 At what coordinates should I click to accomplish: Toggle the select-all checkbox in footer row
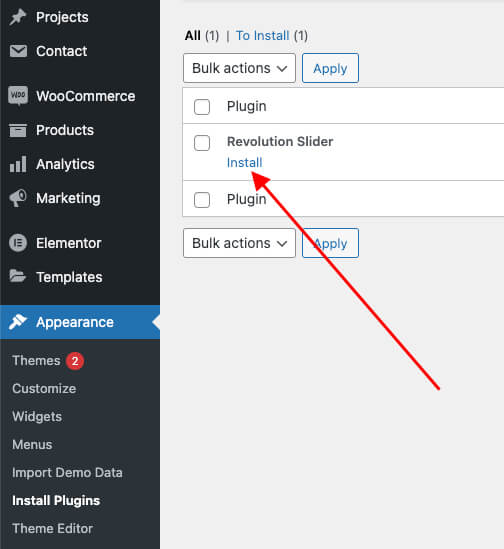coord(202,200)
